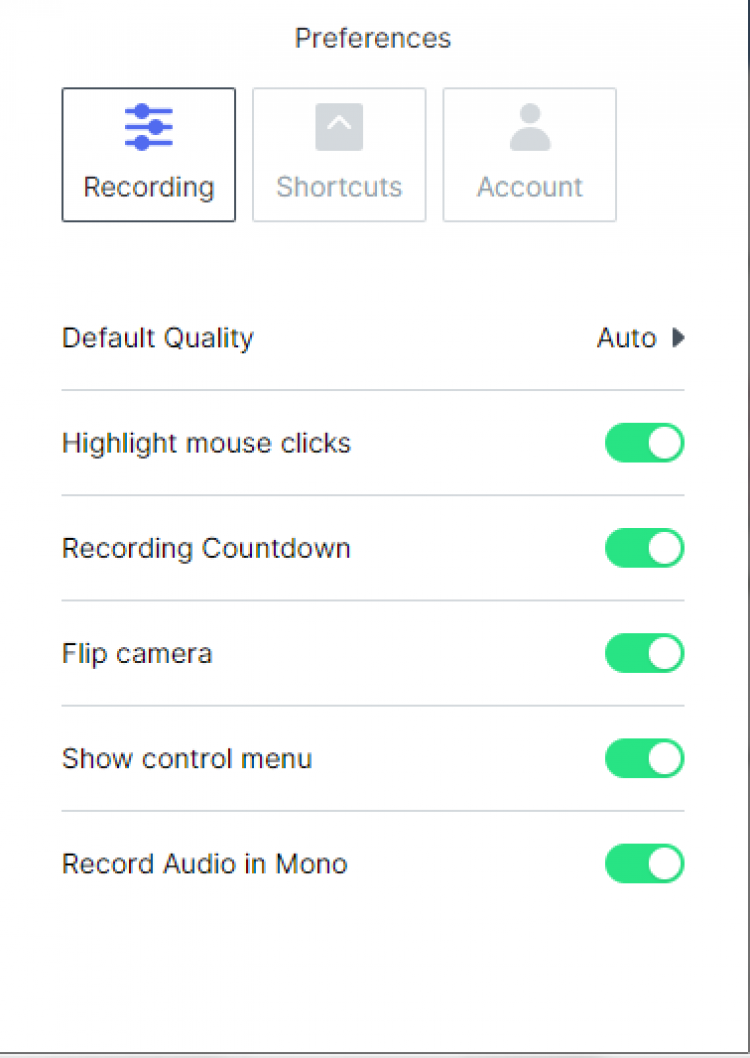The height and width of the screenshot is (1058, 750).
Task: Click the Default Quality setting label
Action: click(158, 338)
